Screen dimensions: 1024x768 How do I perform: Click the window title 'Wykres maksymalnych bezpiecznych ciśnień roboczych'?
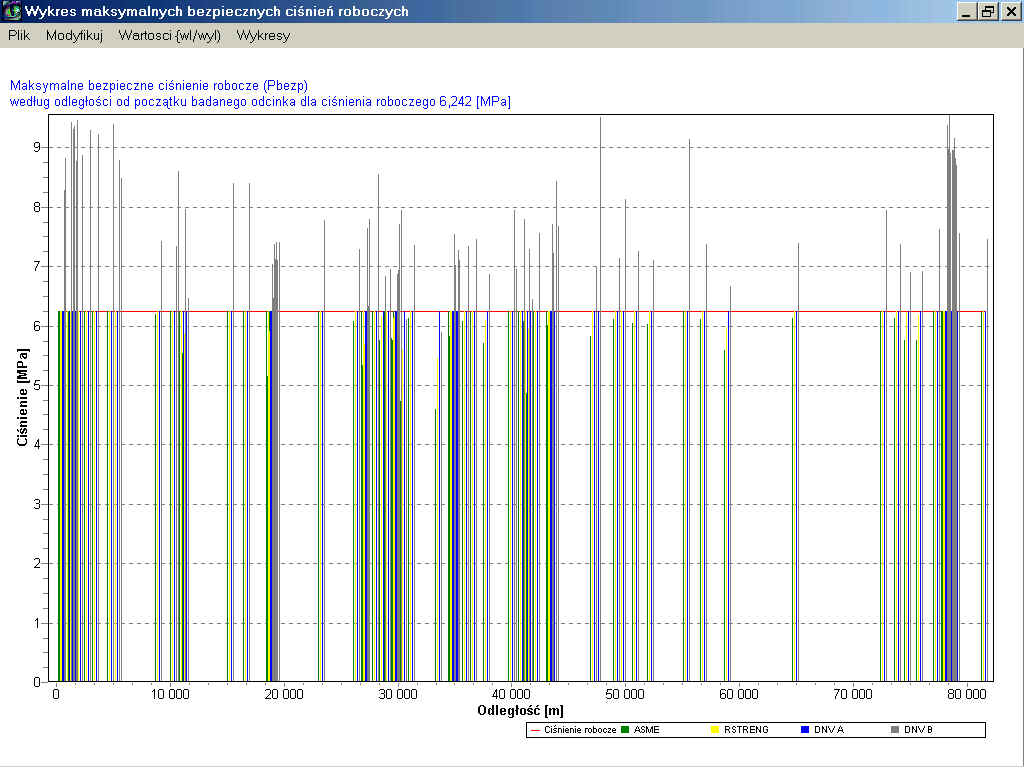pos(217,12)
